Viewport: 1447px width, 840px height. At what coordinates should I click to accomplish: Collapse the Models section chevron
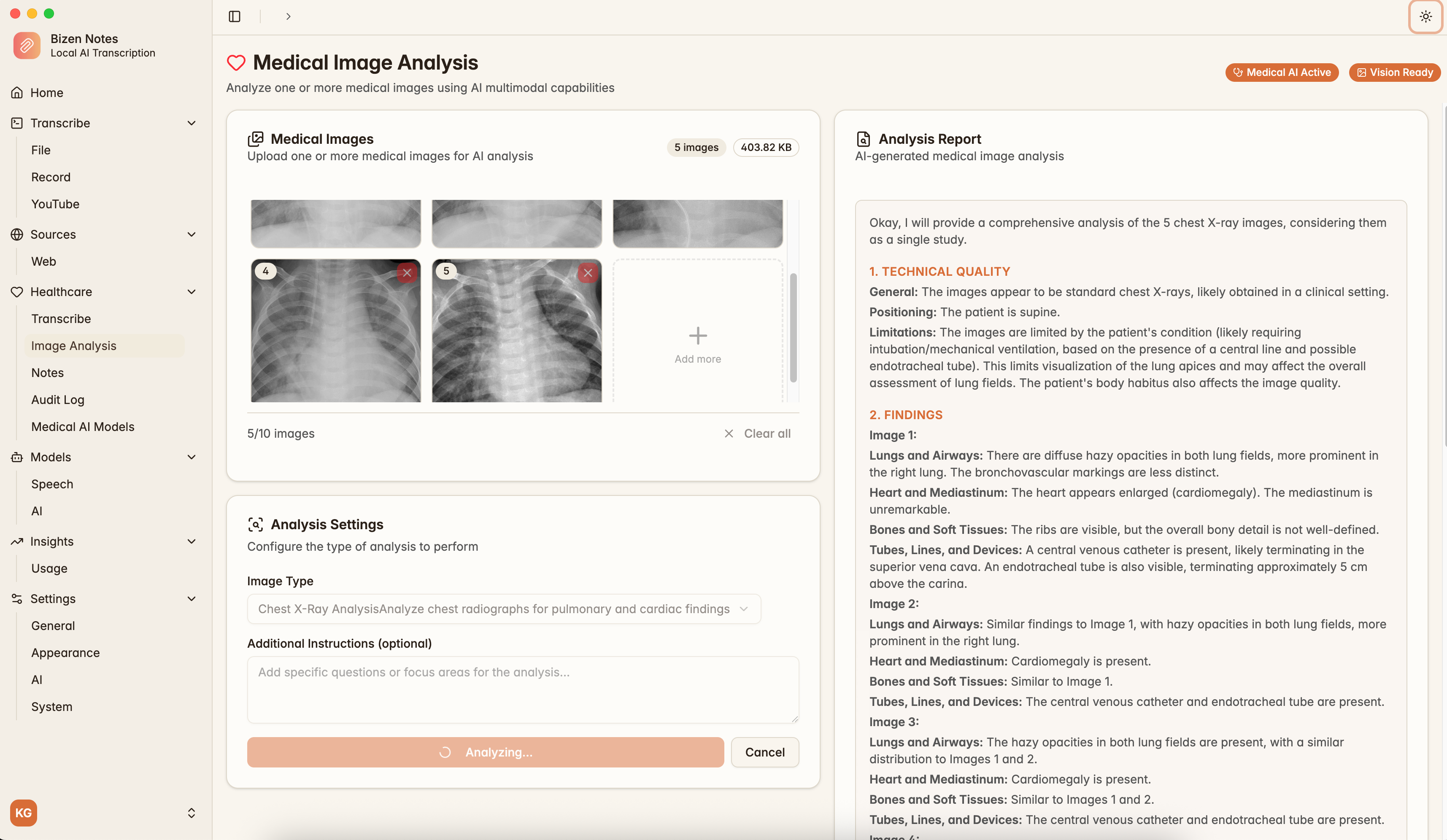(192, 457)
